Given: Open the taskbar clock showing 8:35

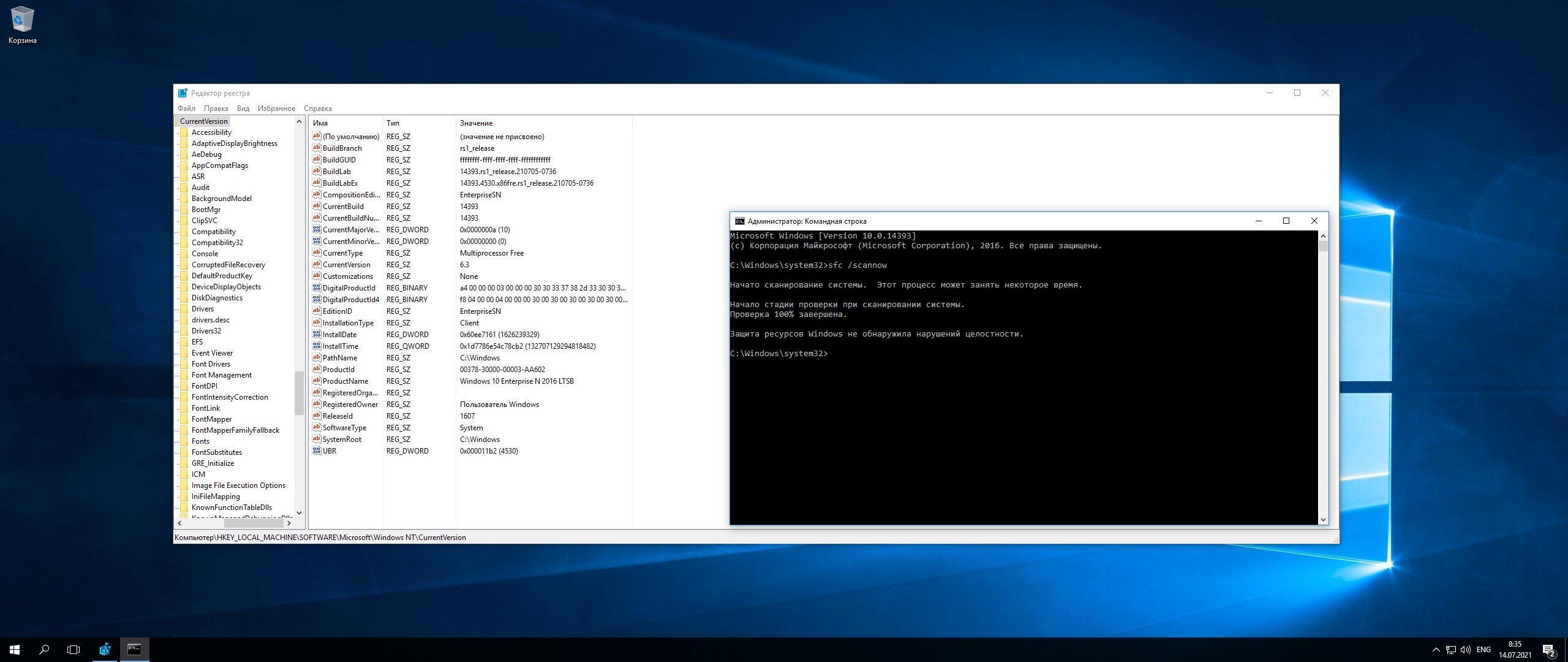Looking at the screenshot, I should point(1515,650).
